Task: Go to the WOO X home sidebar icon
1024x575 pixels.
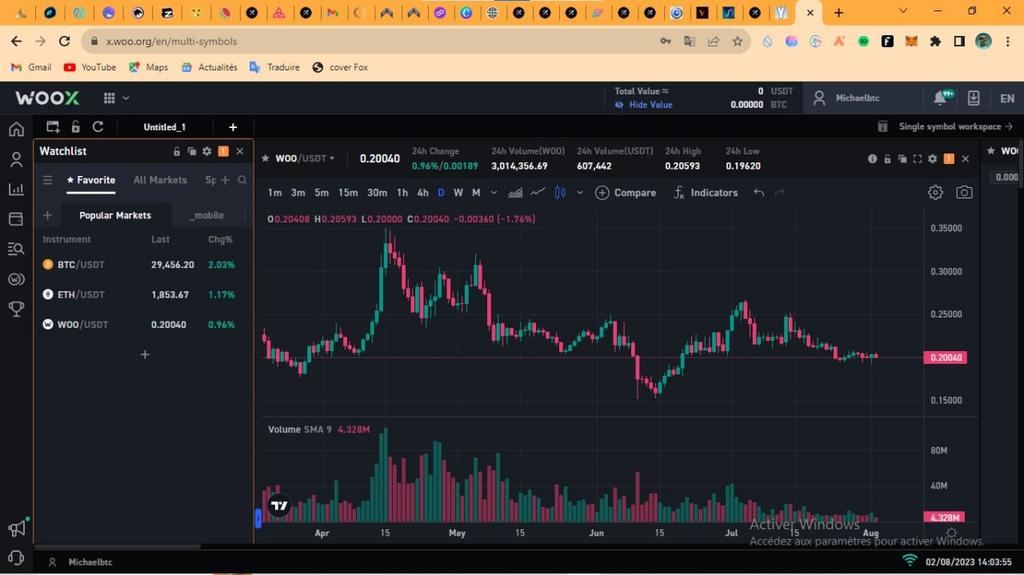Action: 16,129
